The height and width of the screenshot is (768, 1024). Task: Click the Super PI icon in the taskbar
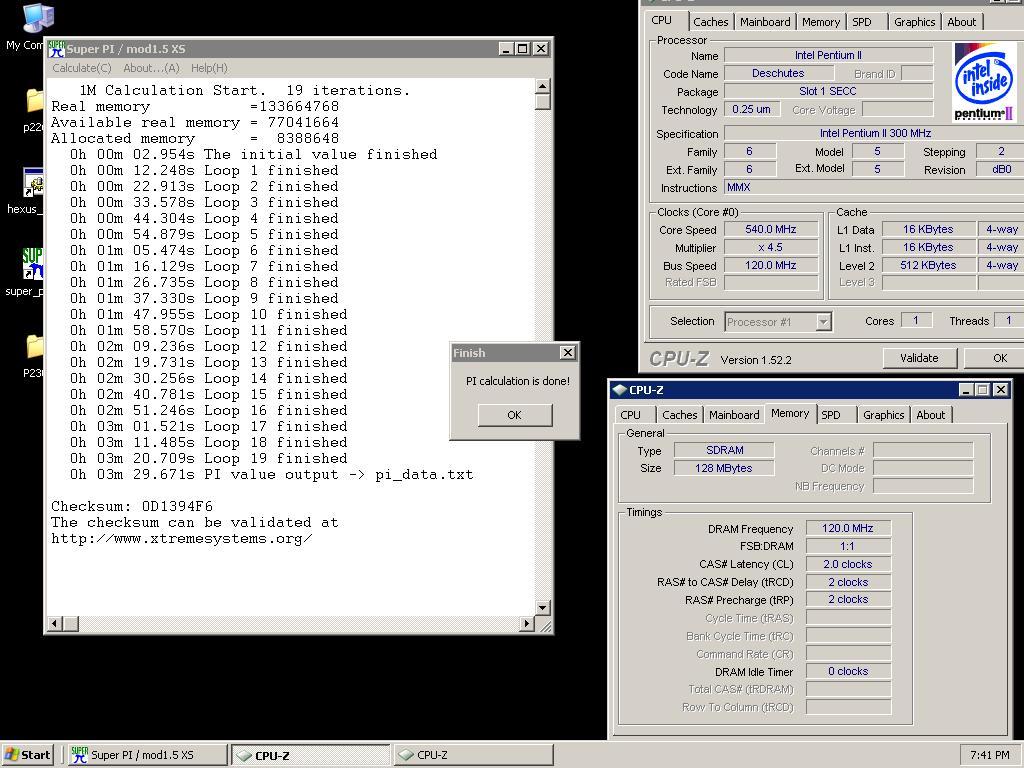pos(80,754)
